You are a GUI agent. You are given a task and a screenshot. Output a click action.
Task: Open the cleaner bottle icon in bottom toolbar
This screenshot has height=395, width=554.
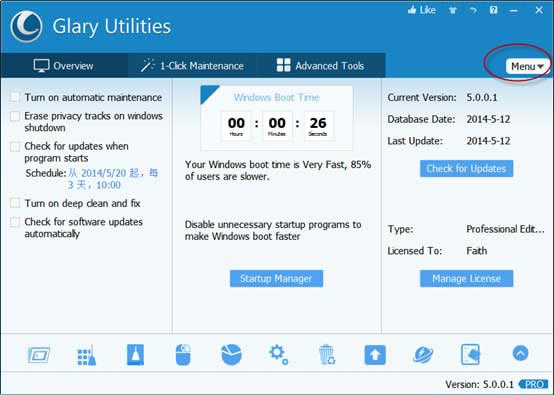(x=135, y=354)
